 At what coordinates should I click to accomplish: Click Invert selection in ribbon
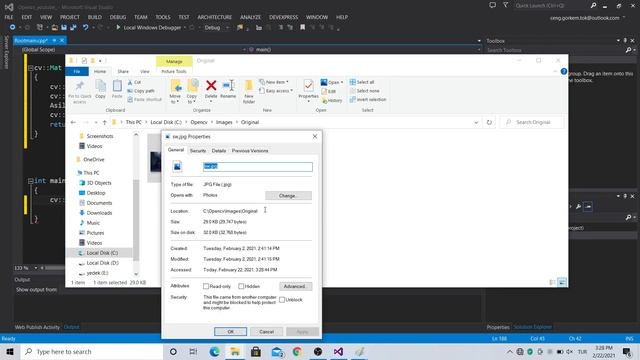coord(368,100)
